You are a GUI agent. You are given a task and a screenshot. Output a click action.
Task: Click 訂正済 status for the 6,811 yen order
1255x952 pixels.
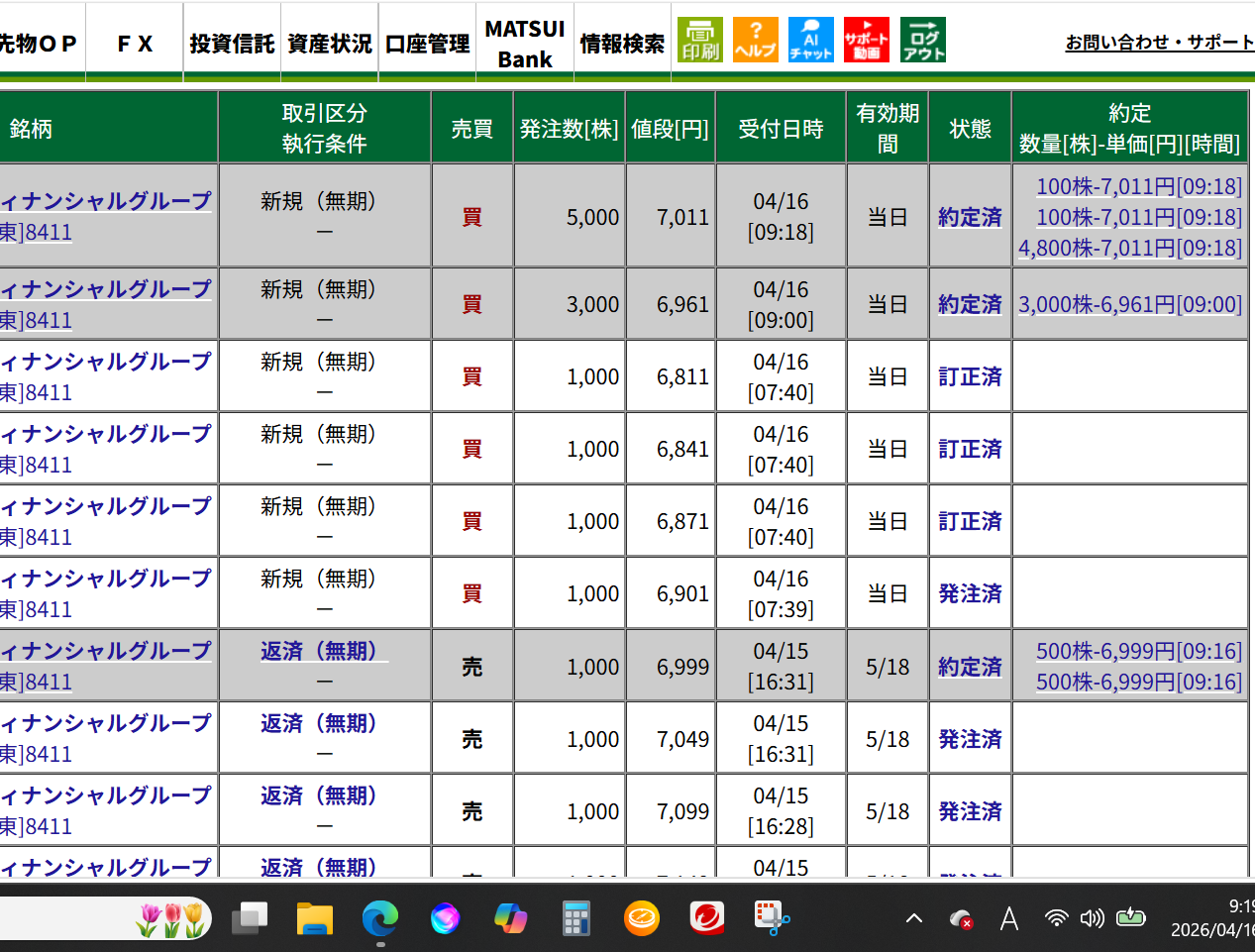pos(970,376)
